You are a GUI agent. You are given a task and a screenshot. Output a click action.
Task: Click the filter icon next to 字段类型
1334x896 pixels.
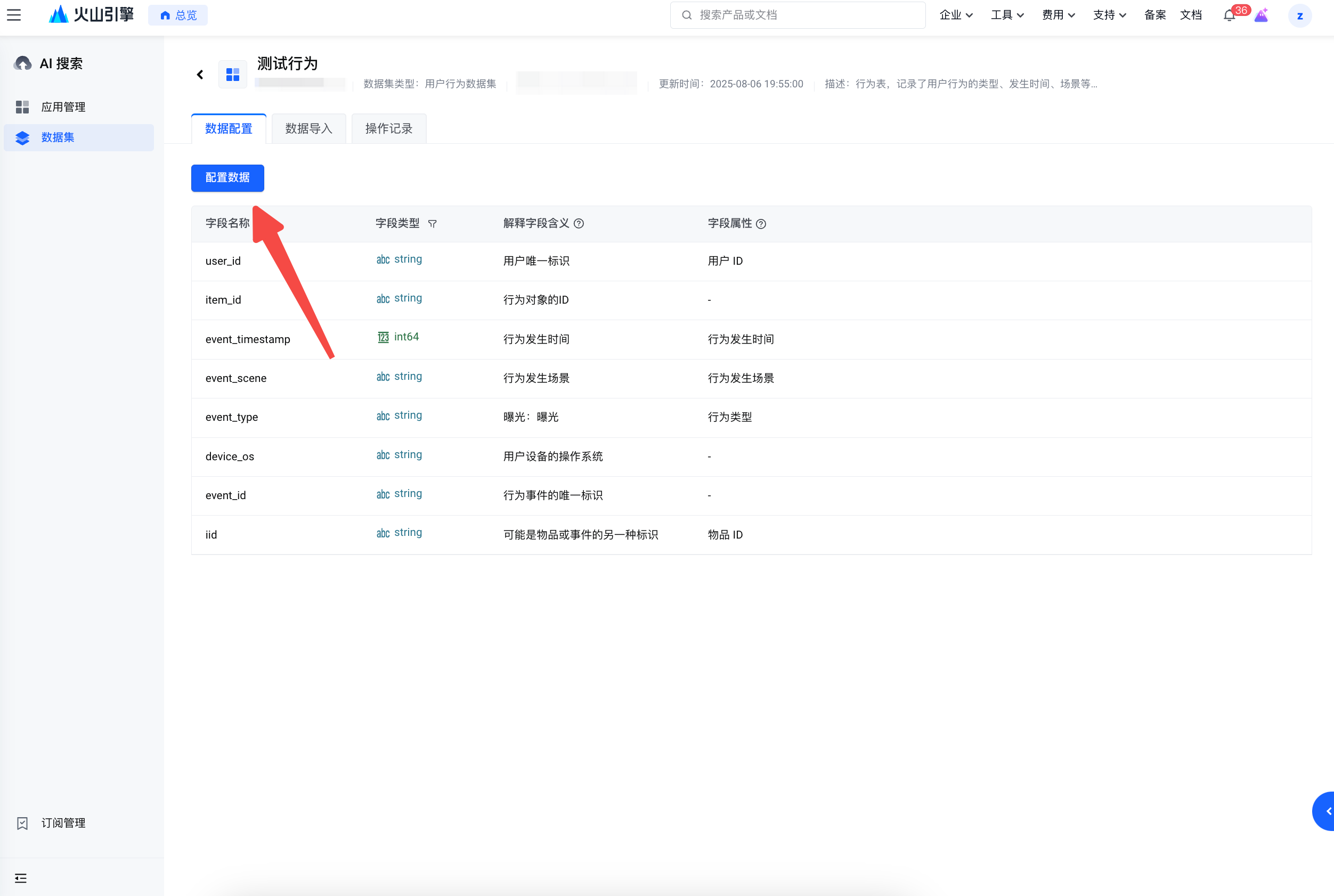433,224
